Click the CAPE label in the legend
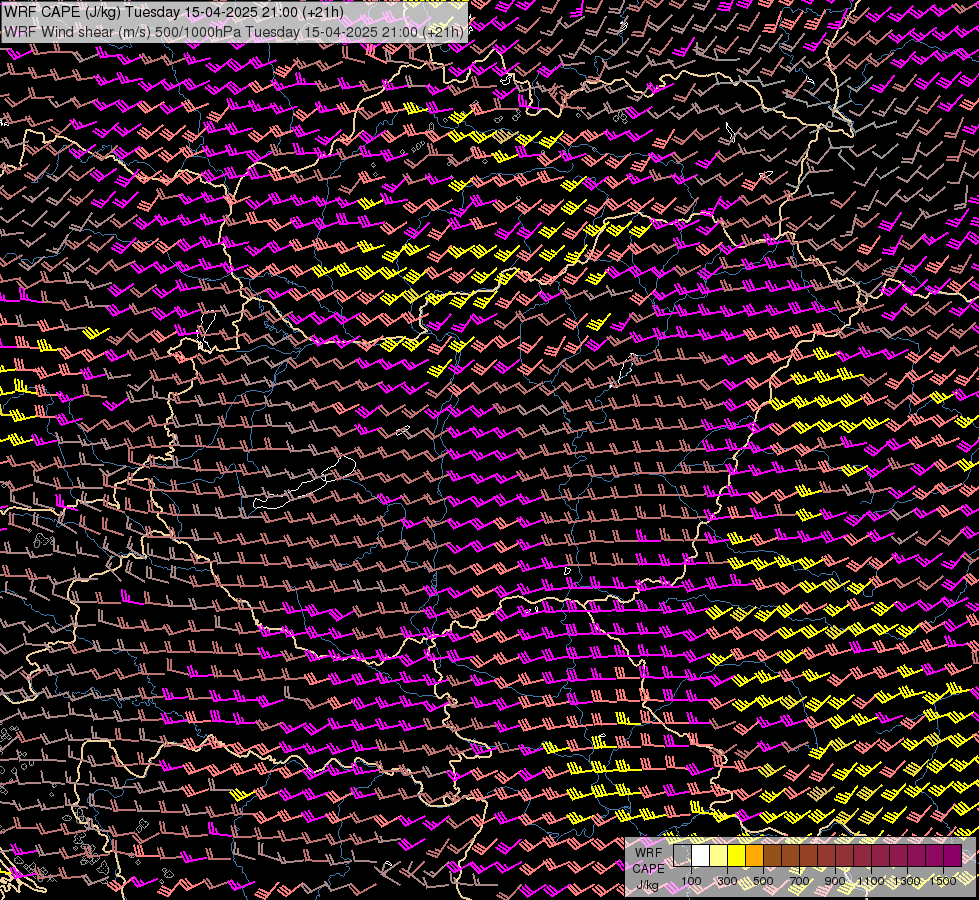This screenshot has width=979, height=900. (x=648, y=869)
